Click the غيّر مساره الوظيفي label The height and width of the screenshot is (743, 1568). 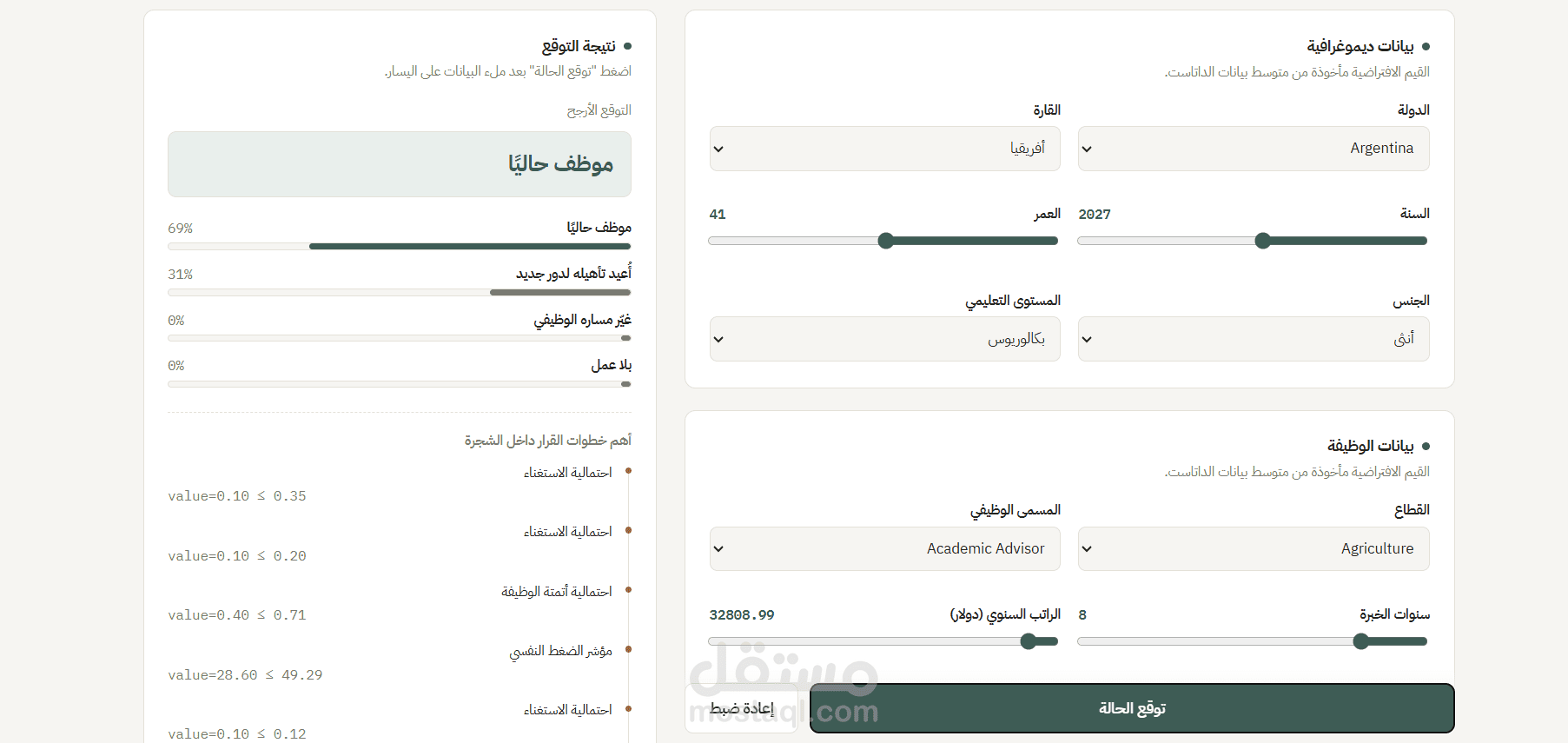tap(583, 320)
